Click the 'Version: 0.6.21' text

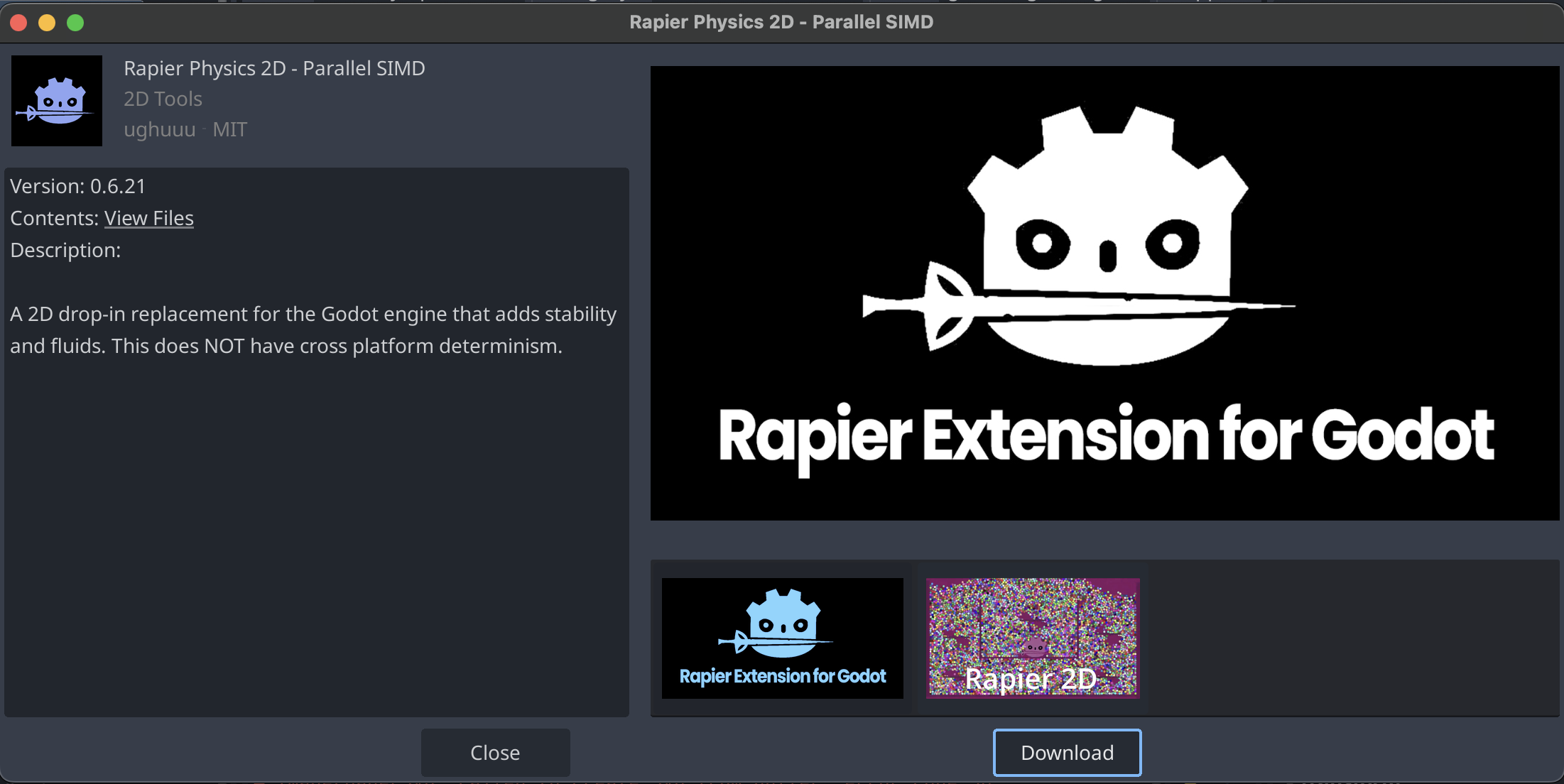pyautogui.click(x=77, y=186)
